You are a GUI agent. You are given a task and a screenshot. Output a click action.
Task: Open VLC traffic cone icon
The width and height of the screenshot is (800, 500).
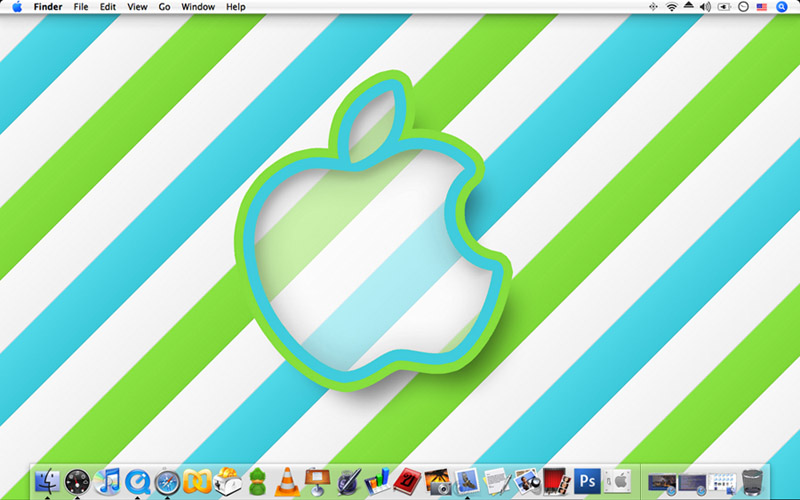coord(287,482)
